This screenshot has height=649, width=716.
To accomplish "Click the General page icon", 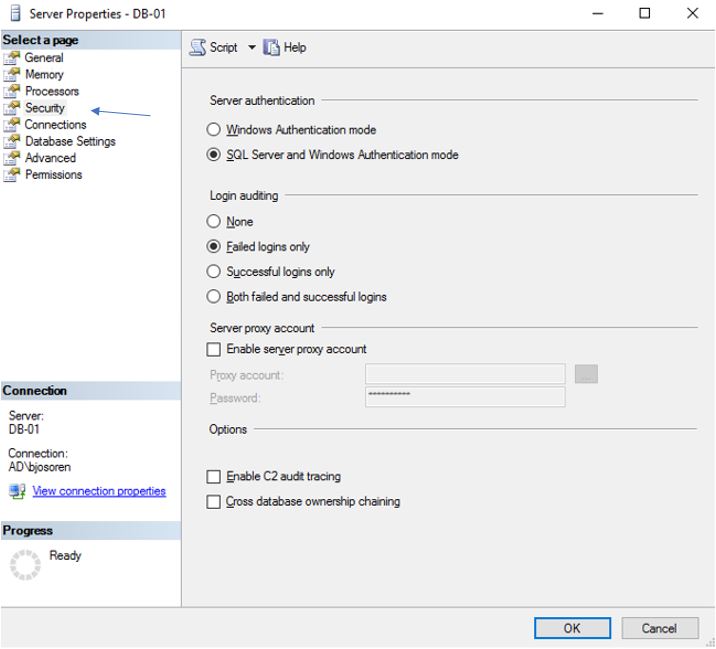I will pos(12,58).
